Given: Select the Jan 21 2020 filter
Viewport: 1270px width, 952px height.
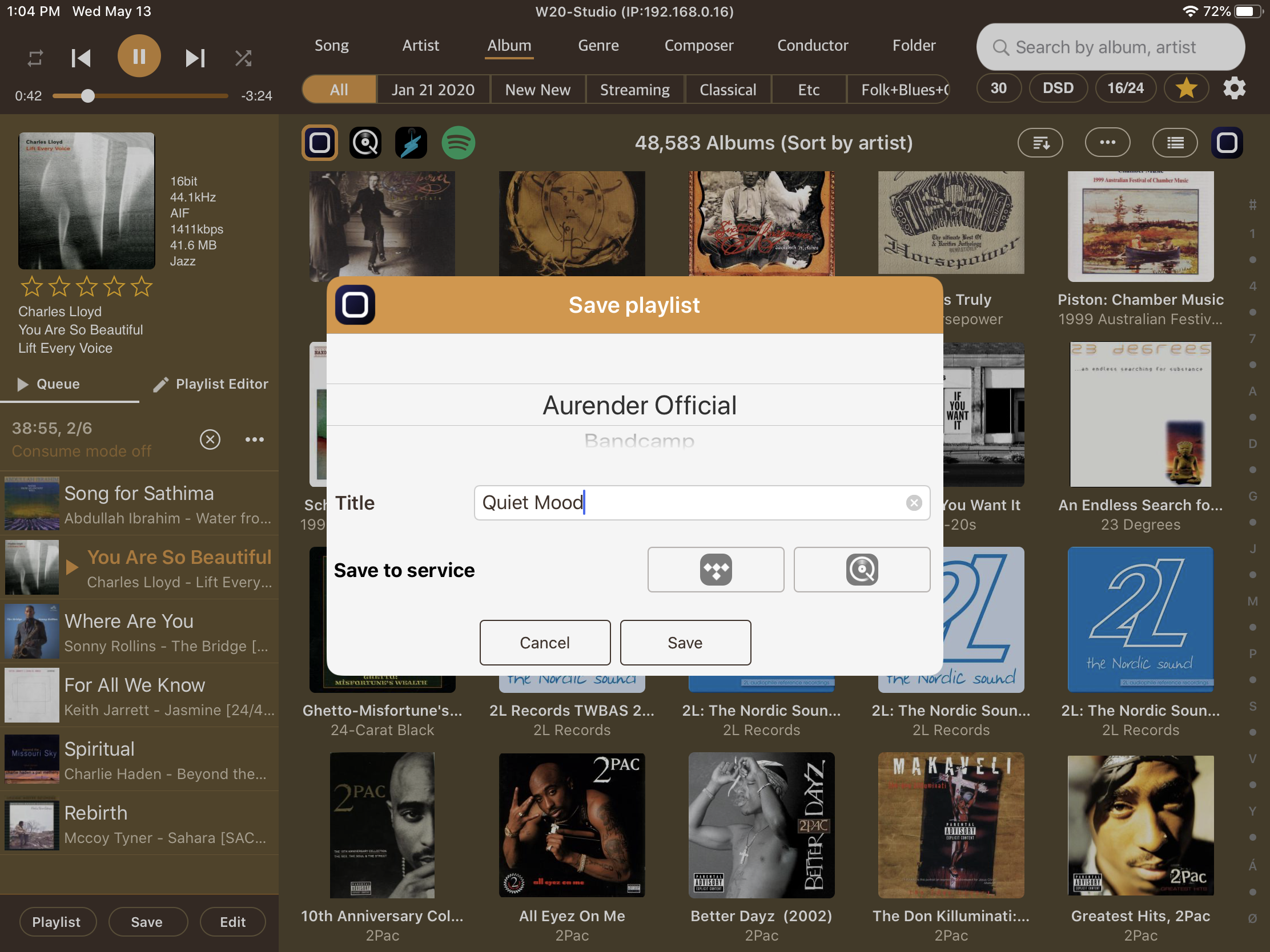Looking at the screenshot, I should tap(433, 90).
